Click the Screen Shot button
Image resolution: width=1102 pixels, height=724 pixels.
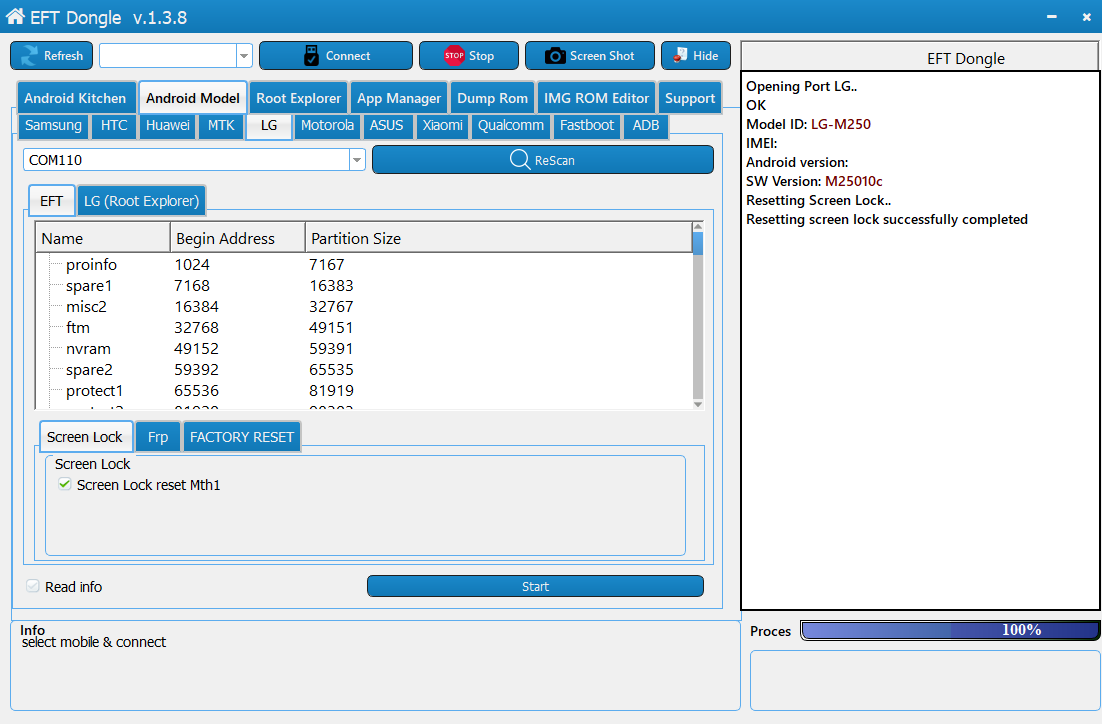coord(590,56)
